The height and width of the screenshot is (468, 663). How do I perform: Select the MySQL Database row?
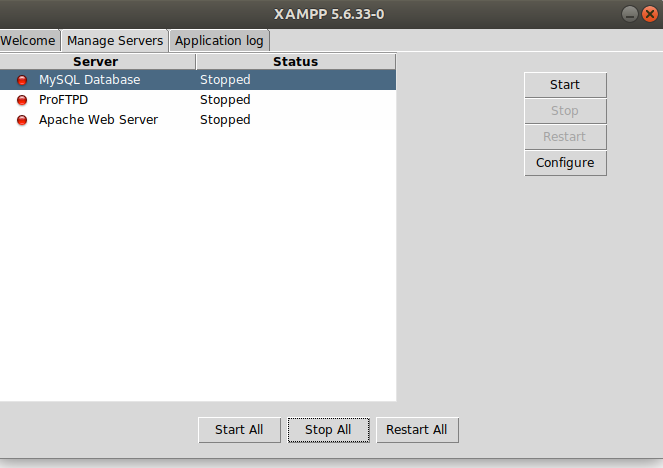coord(198,80)
